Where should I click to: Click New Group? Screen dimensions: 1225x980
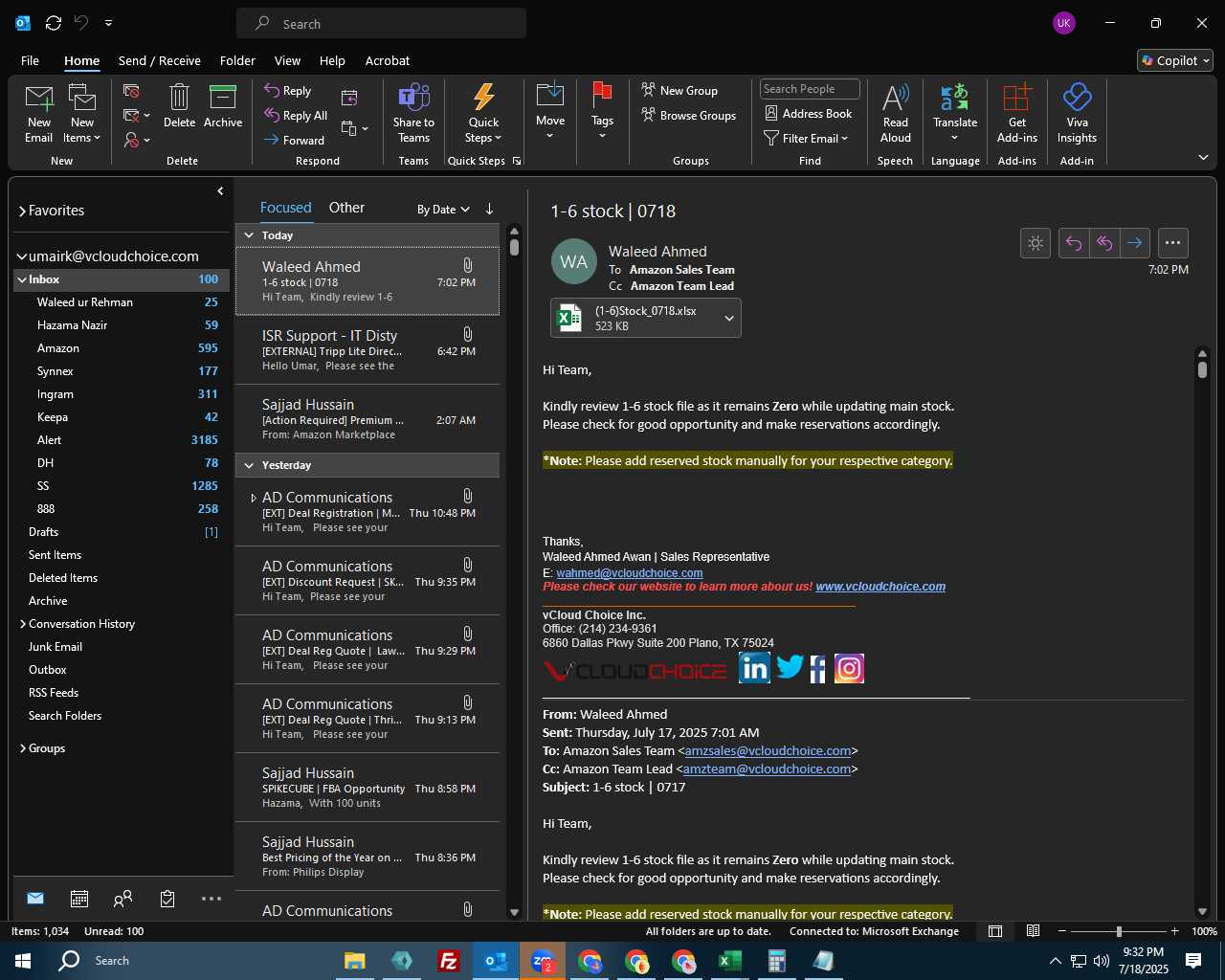click(x=679, y=91)
